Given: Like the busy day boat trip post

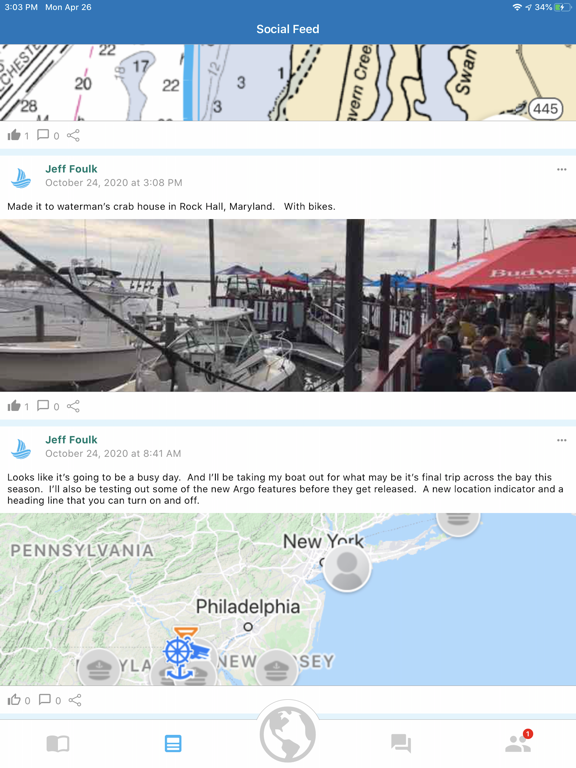Looking at the screenshot, I should click(14, 700).
